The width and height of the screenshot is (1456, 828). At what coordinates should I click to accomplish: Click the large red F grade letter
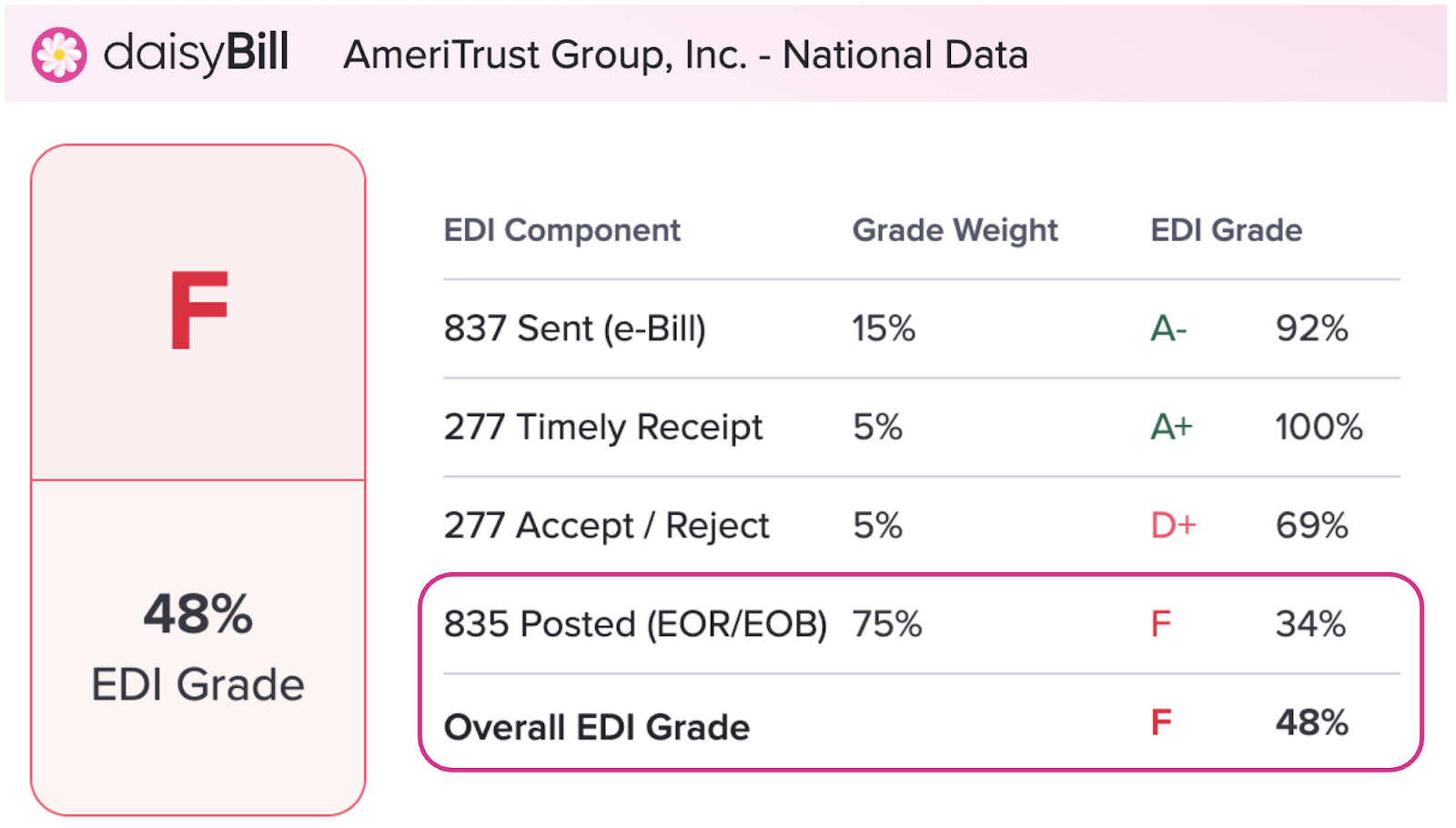(198, 310)
